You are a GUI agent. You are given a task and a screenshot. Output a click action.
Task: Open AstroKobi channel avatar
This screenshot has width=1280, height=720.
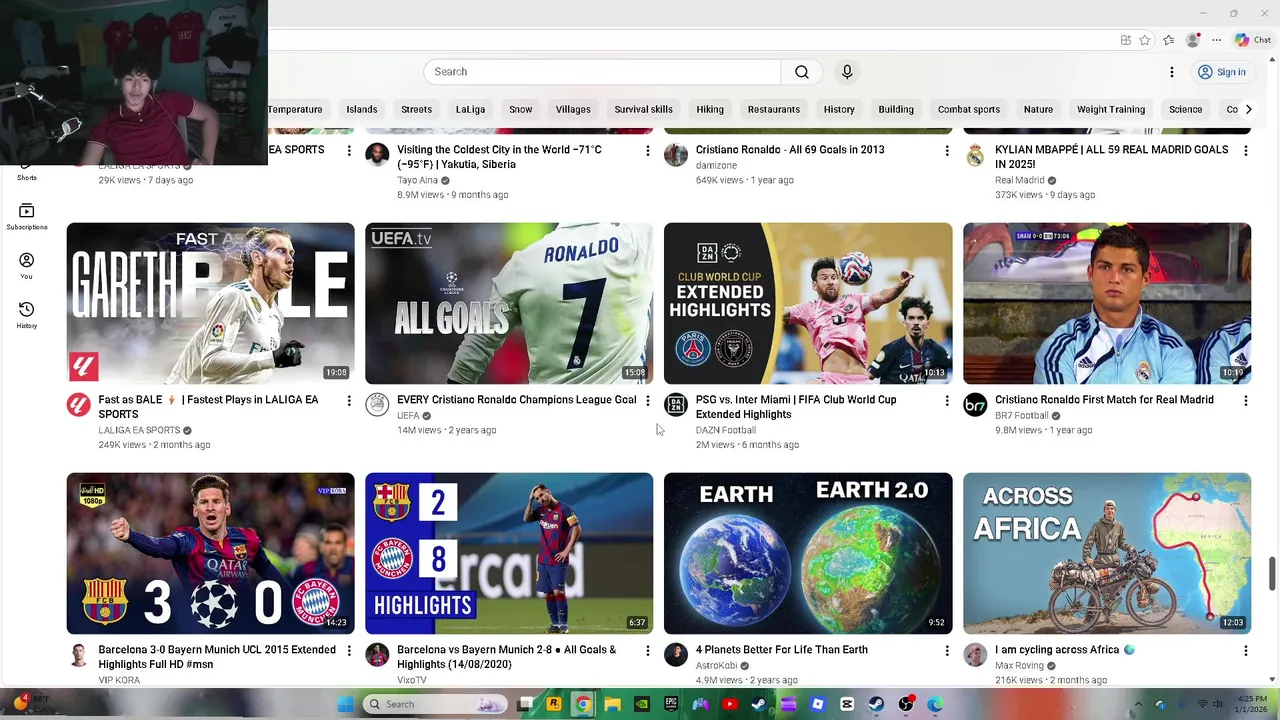[x=676, y=654]
